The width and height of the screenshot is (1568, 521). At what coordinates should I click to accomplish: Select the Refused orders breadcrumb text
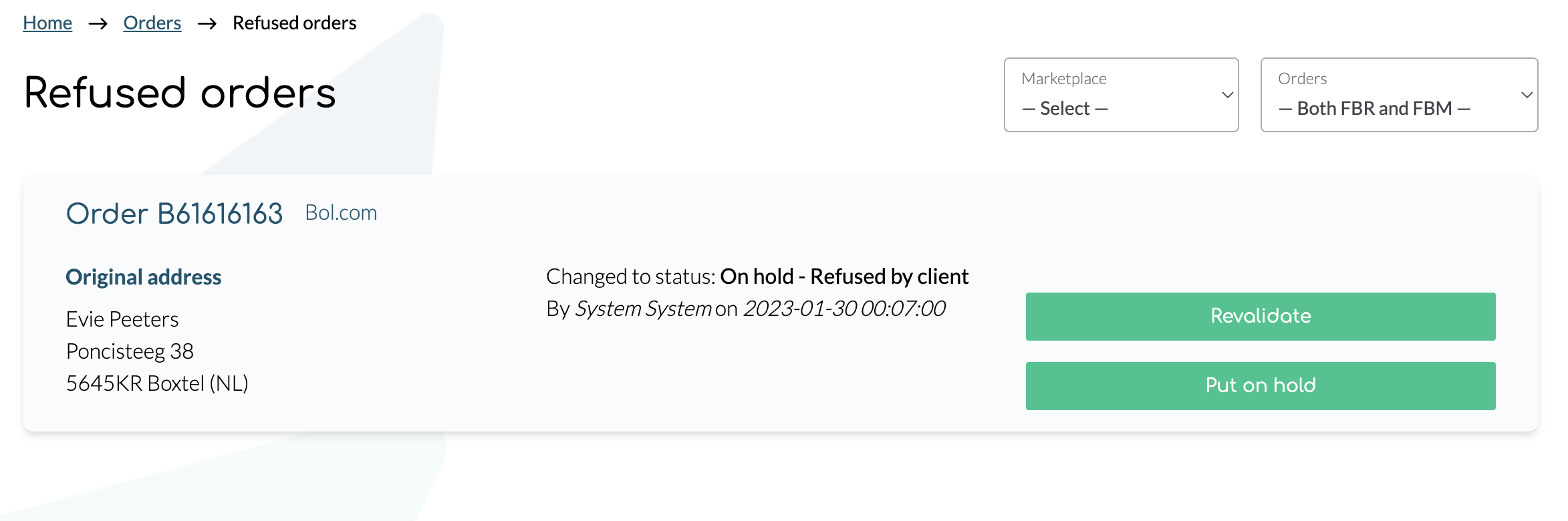click(x=294, y=23)
